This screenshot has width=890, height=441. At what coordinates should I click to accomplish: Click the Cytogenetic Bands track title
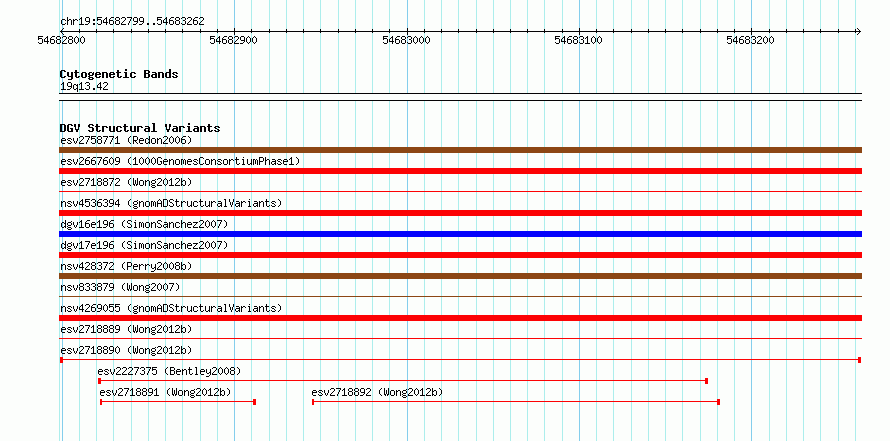pos(119,74)
